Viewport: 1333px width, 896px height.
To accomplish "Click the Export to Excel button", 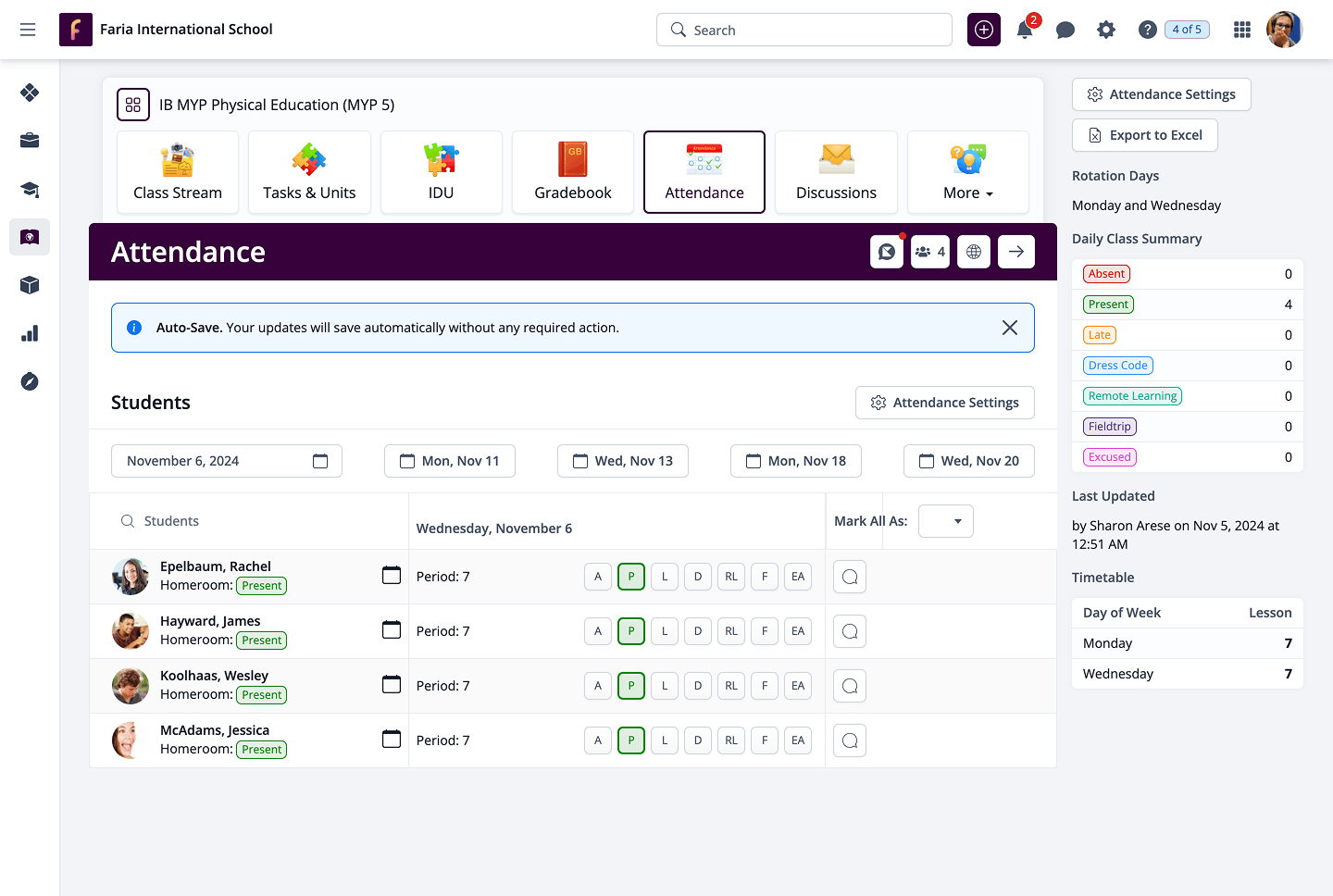I will (x=1145, y=135).
